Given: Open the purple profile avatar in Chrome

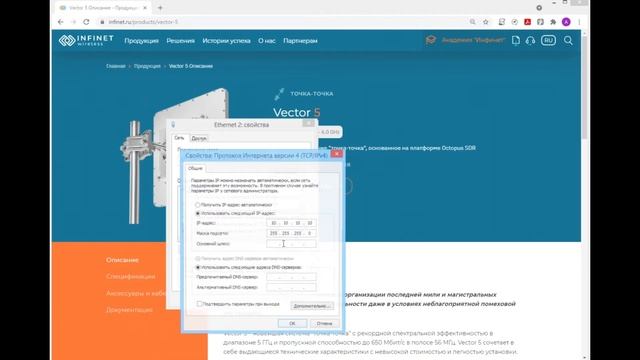Looking at the screenshot, I should 566,22.
